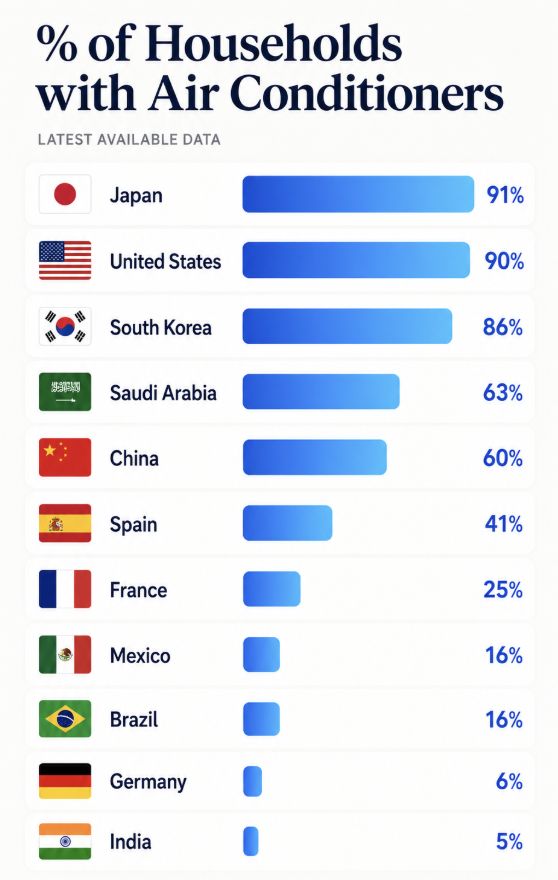The width and height of the screenshot is (558, 880).
Task: Click the South Korea flag icon
Action: [x=65, y=326]
